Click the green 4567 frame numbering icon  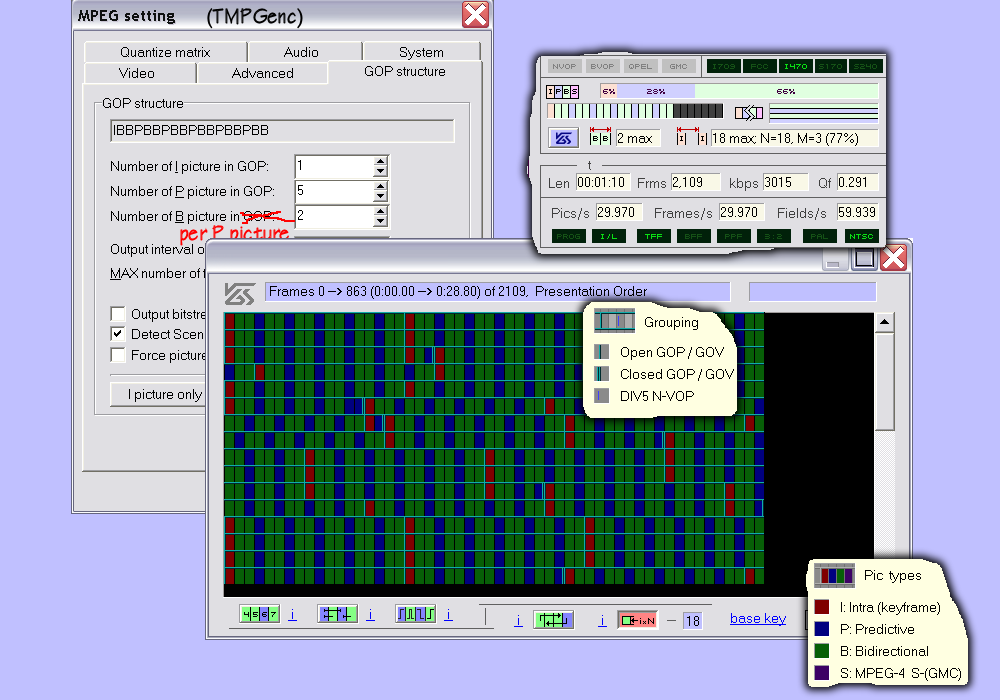tap(260, 614)
